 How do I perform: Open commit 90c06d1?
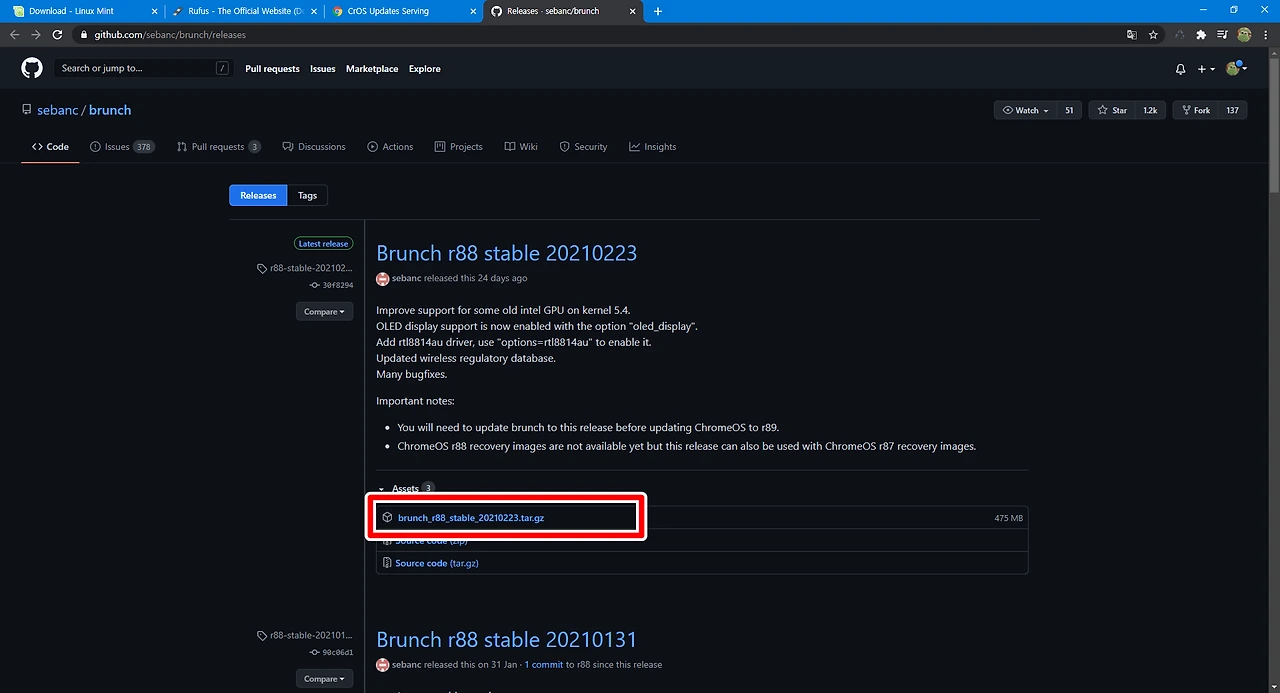(x=337, y=652)
